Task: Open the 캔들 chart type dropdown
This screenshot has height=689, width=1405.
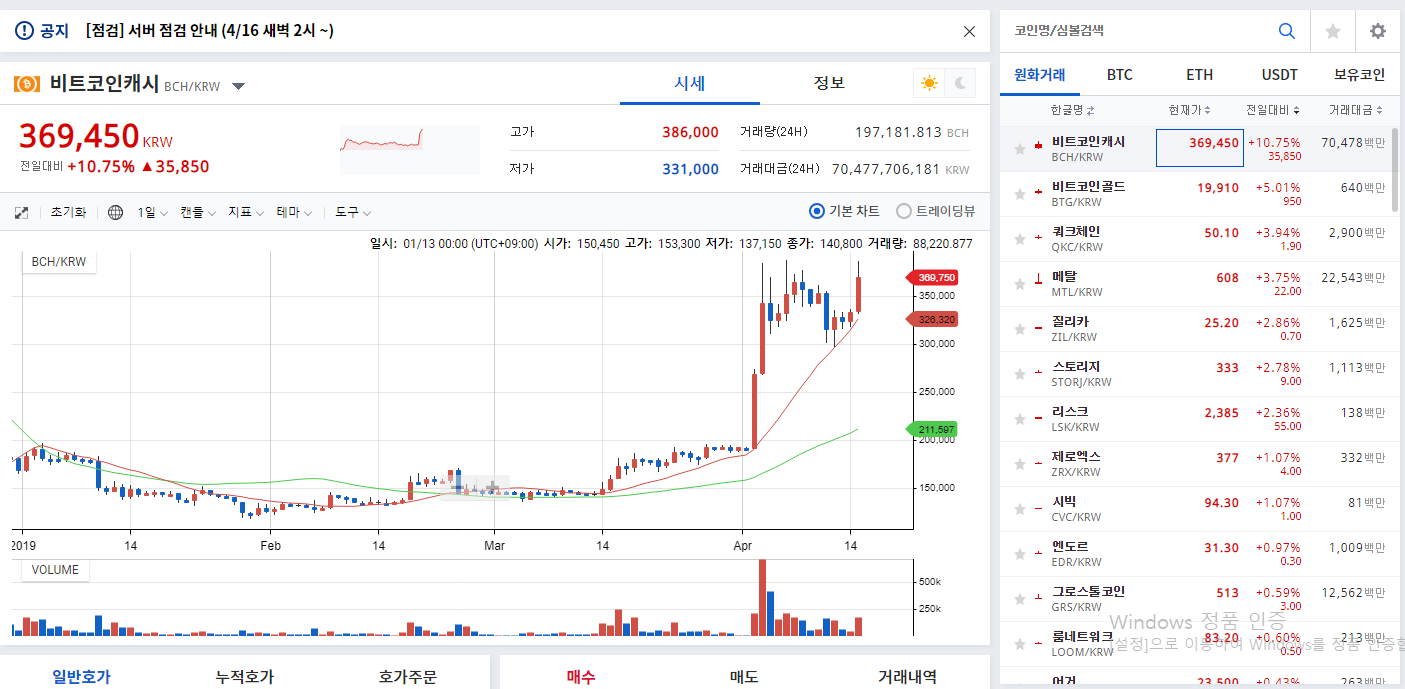Action: point(198,212)
